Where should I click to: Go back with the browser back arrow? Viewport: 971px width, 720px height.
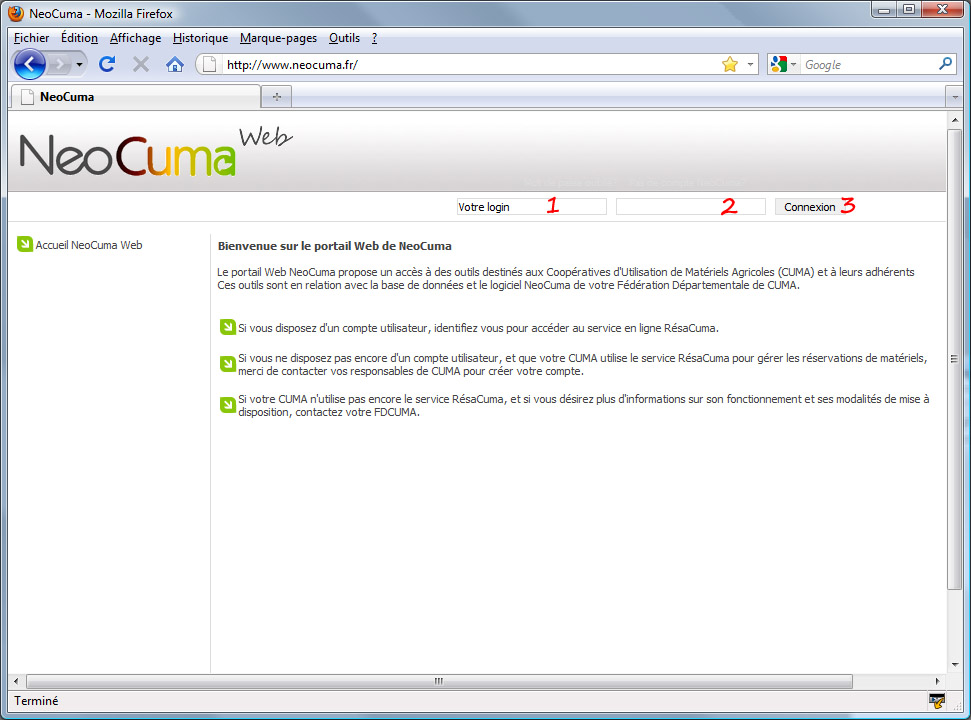(29, 64)
